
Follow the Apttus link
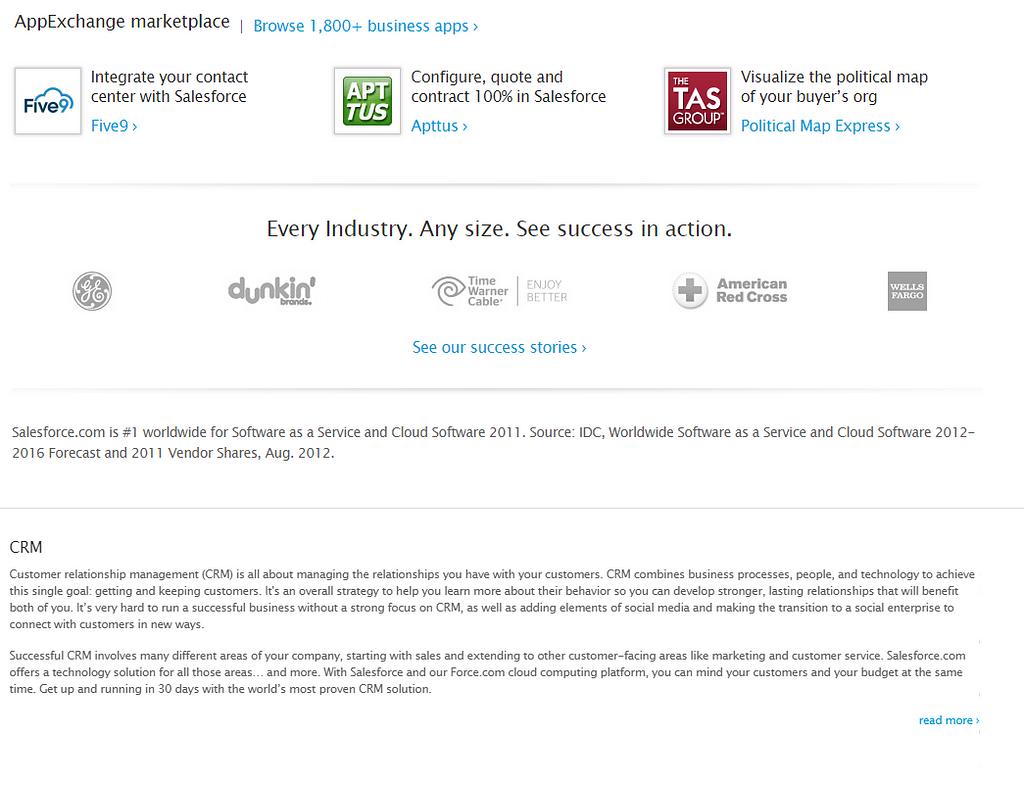click(439, 126)
